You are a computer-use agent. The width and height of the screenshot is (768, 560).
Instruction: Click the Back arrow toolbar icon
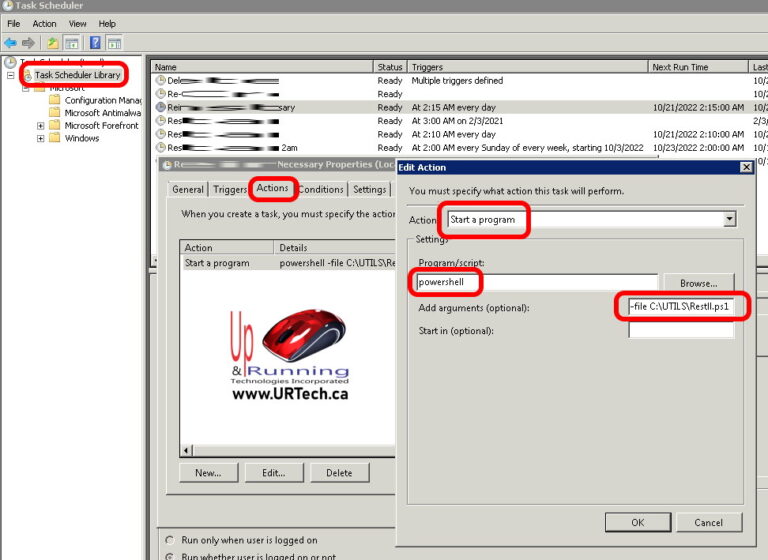point(10,43)
